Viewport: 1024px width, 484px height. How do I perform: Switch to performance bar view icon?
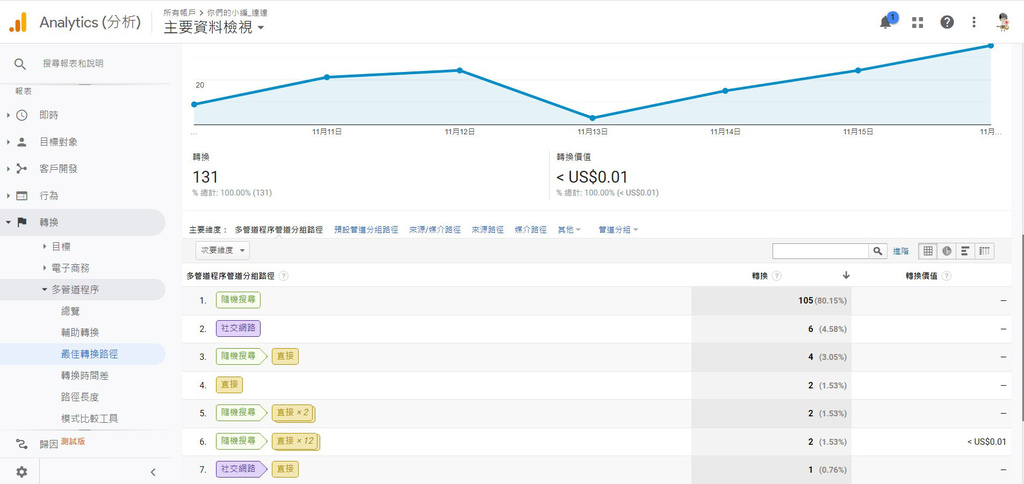(965, 251)
